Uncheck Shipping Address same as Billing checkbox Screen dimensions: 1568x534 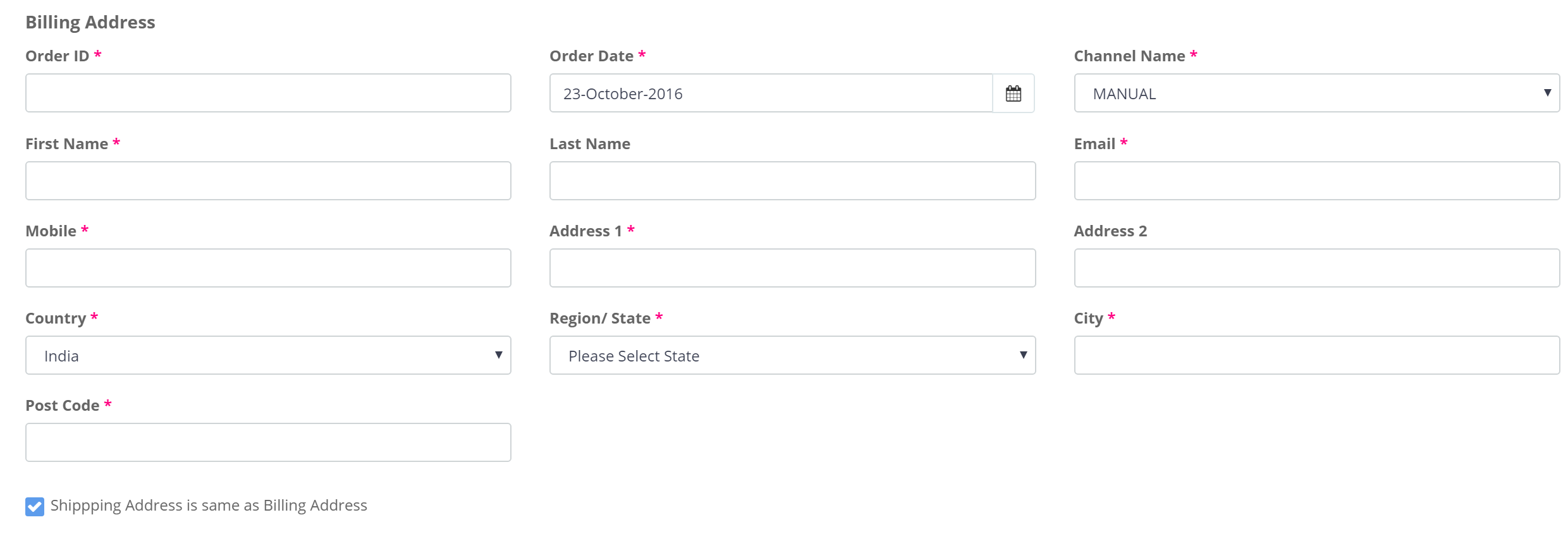point(35,506)
